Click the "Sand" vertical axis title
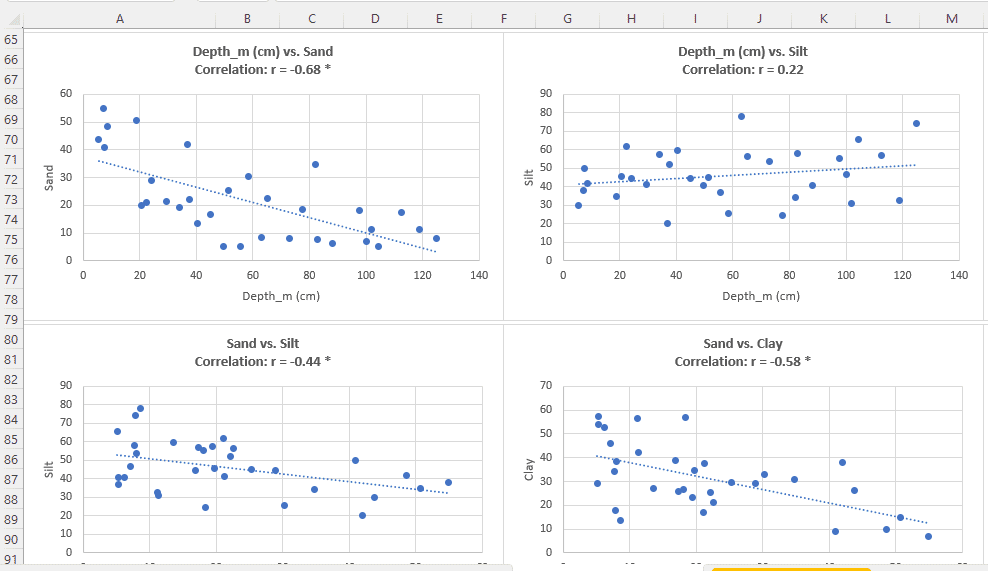The height and width of the screenshot is (571, 988). (49, 177)
